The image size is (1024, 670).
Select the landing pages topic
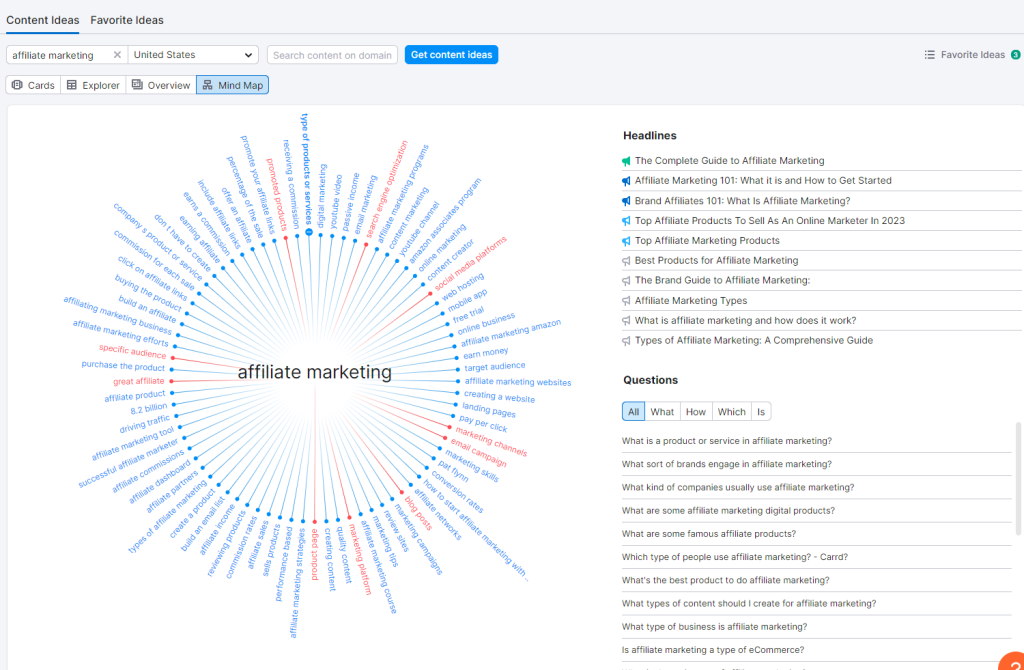[489, 409]
